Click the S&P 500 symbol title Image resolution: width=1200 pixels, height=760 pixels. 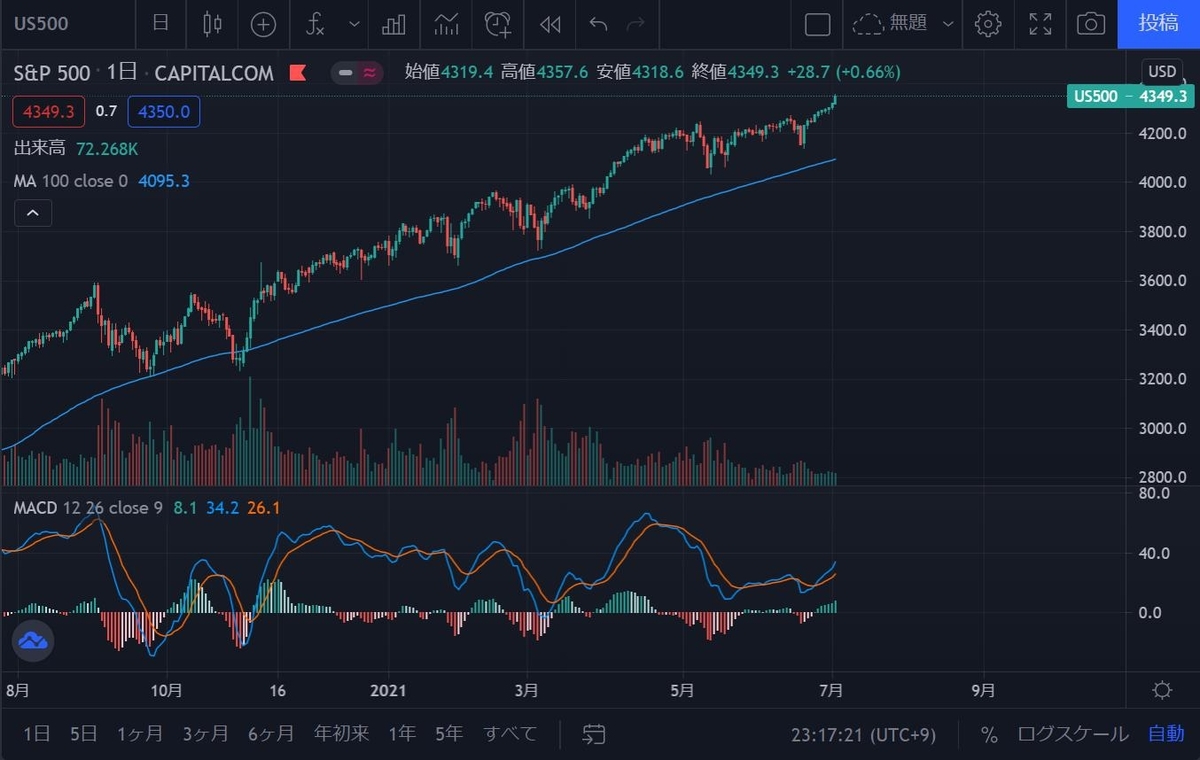point(51,72)
